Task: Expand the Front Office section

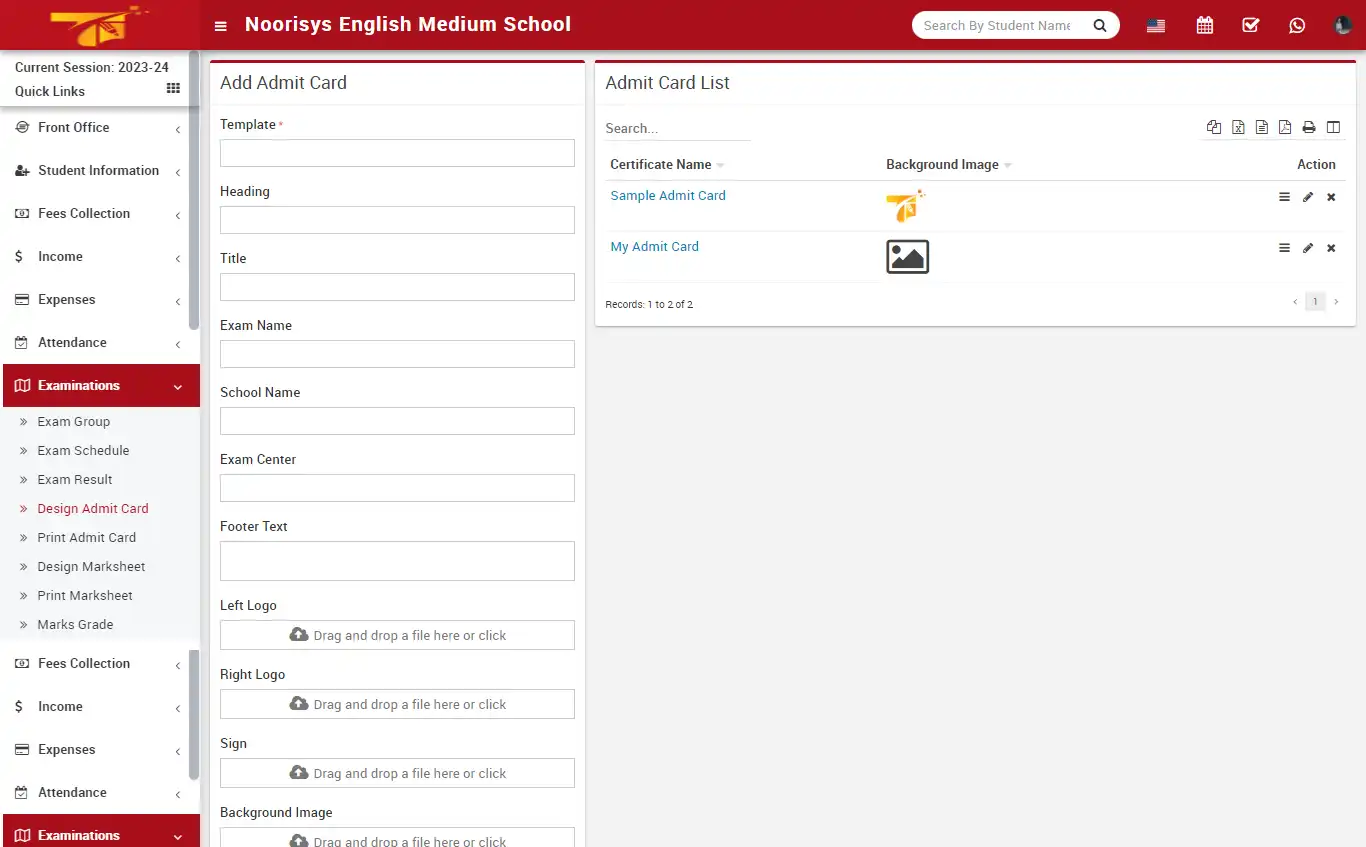Action: [x=96, y=127]
